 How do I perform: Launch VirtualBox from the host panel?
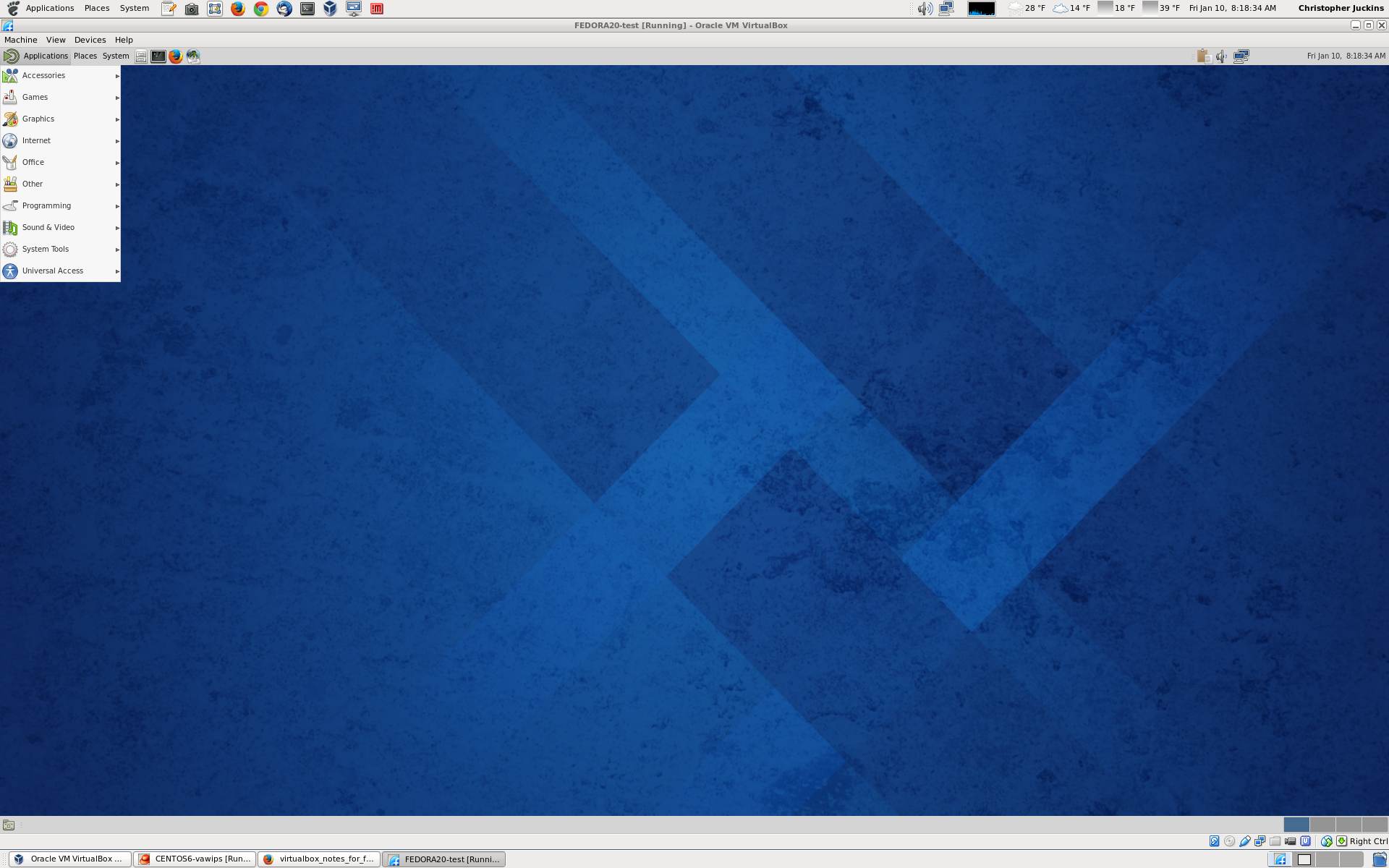coord(331,9)
